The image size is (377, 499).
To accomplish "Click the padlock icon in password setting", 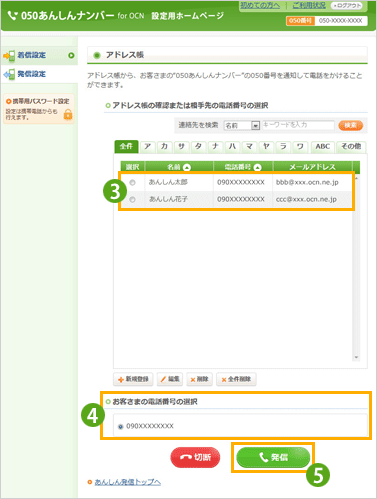I will click(x=68, y=114).
